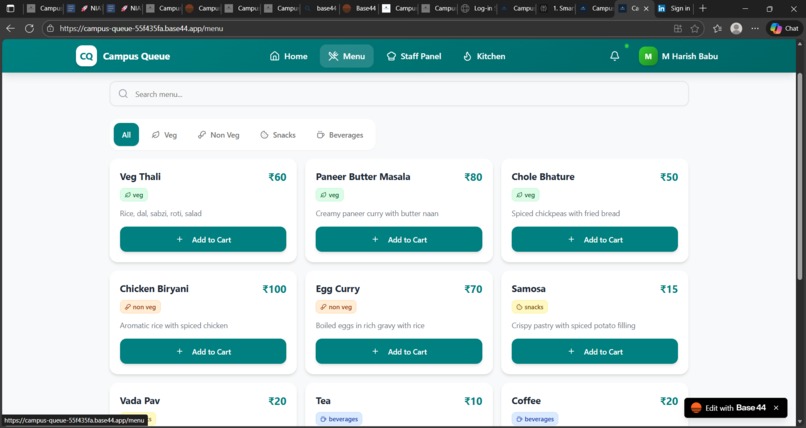Click the Search menu input field
The width and height of the screenshot is (806, 428).
coord(399,94)
